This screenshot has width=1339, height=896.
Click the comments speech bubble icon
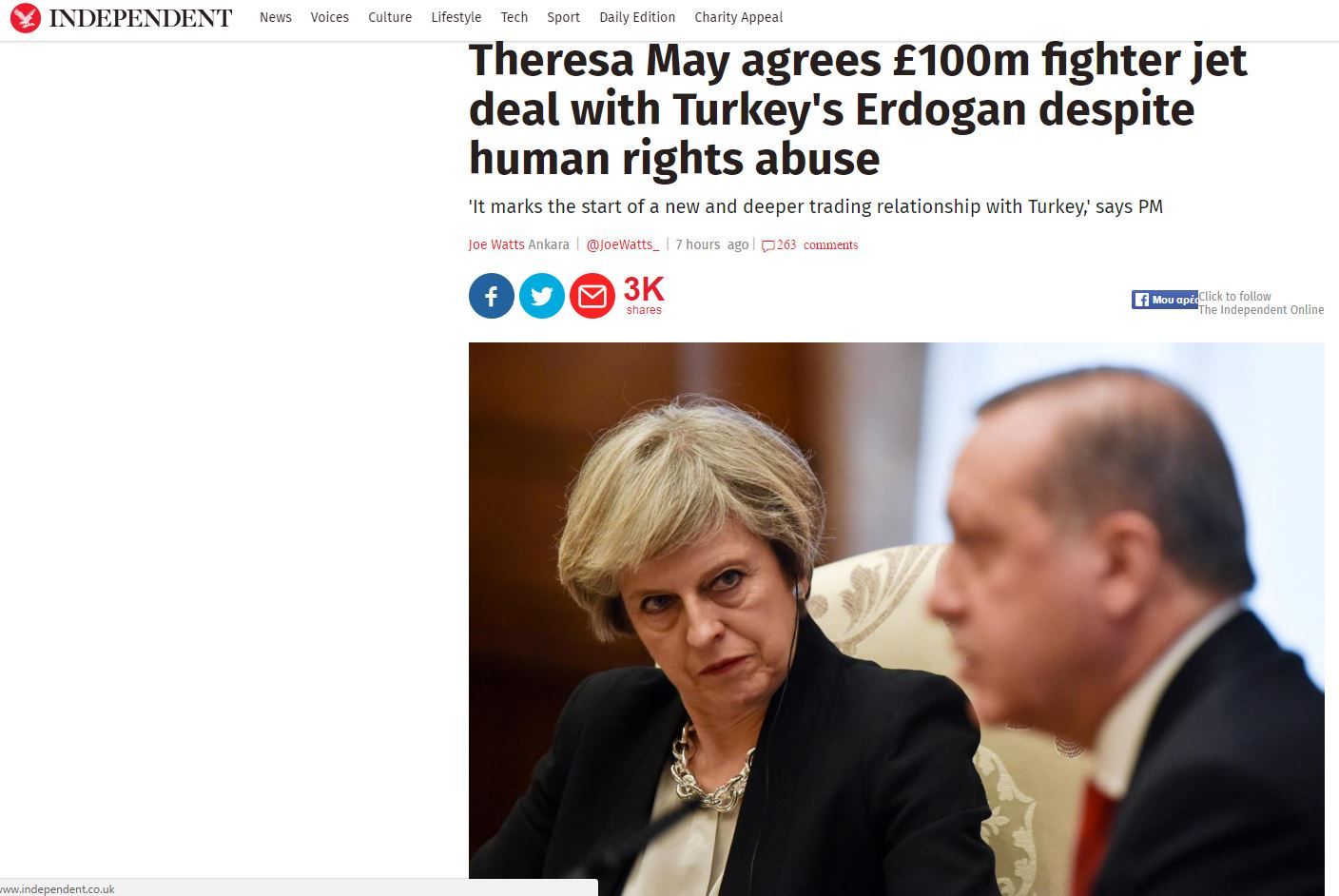click(768, 245)
